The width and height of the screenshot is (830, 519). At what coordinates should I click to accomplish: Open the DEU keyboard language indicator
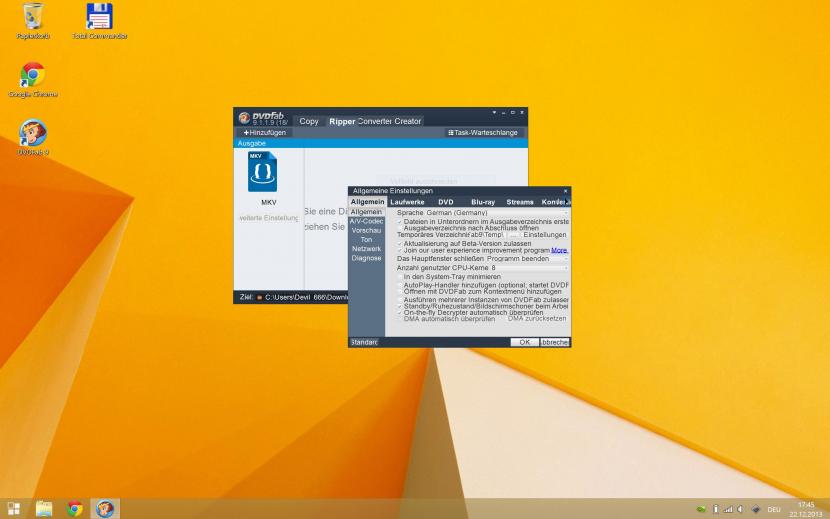coord(774,509)
